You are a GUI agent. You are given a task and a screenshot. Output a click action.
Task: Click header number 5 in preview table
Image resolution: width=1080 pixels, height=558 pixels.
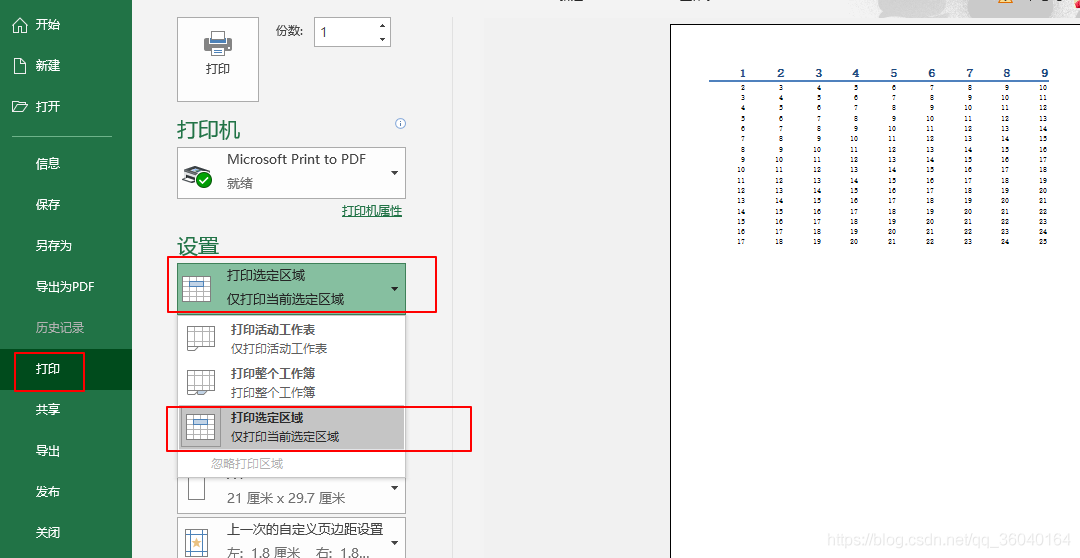click(893, 73)
